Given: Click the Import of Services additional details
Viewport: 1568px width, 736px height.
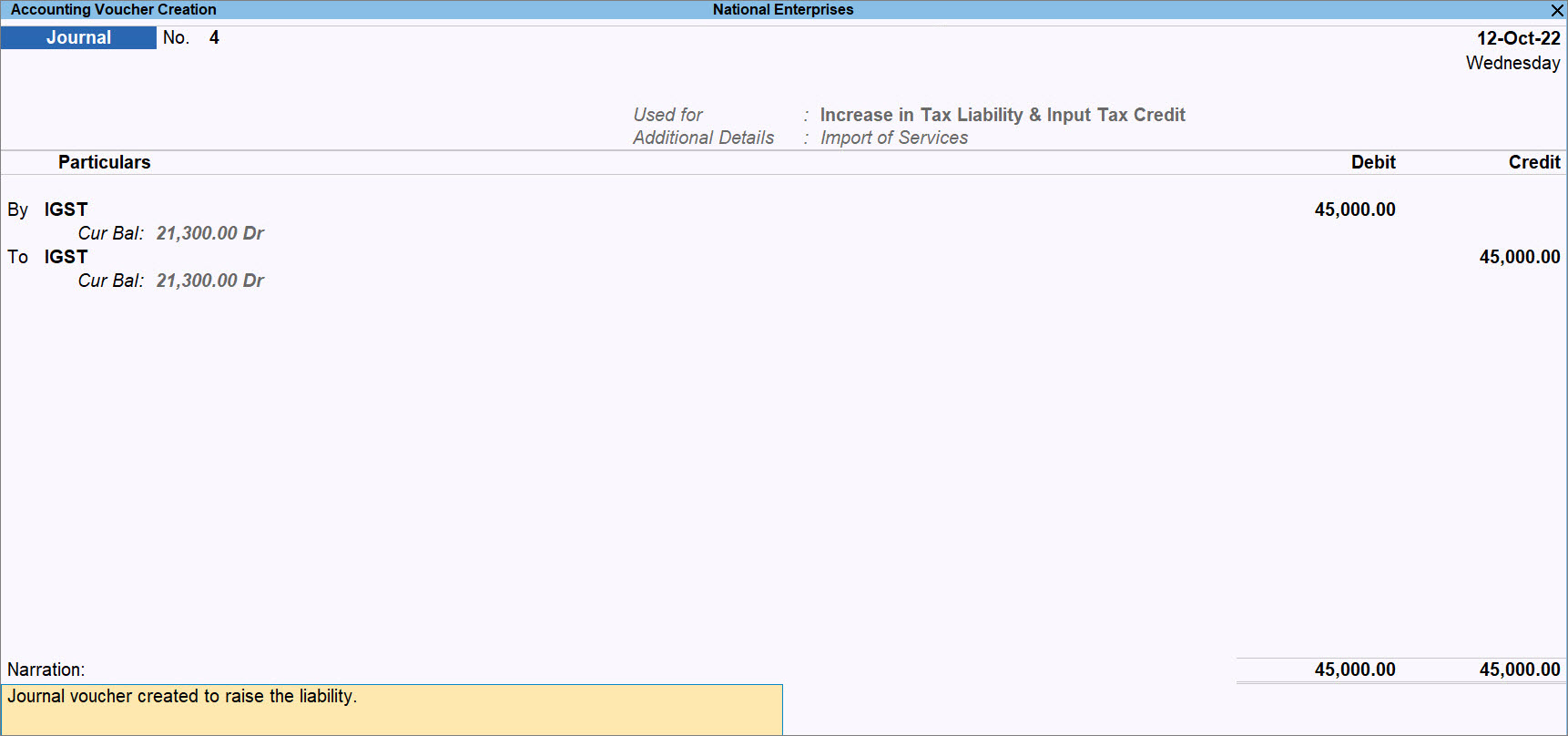Looking at the screenshot, I should [x=894, y=138].
